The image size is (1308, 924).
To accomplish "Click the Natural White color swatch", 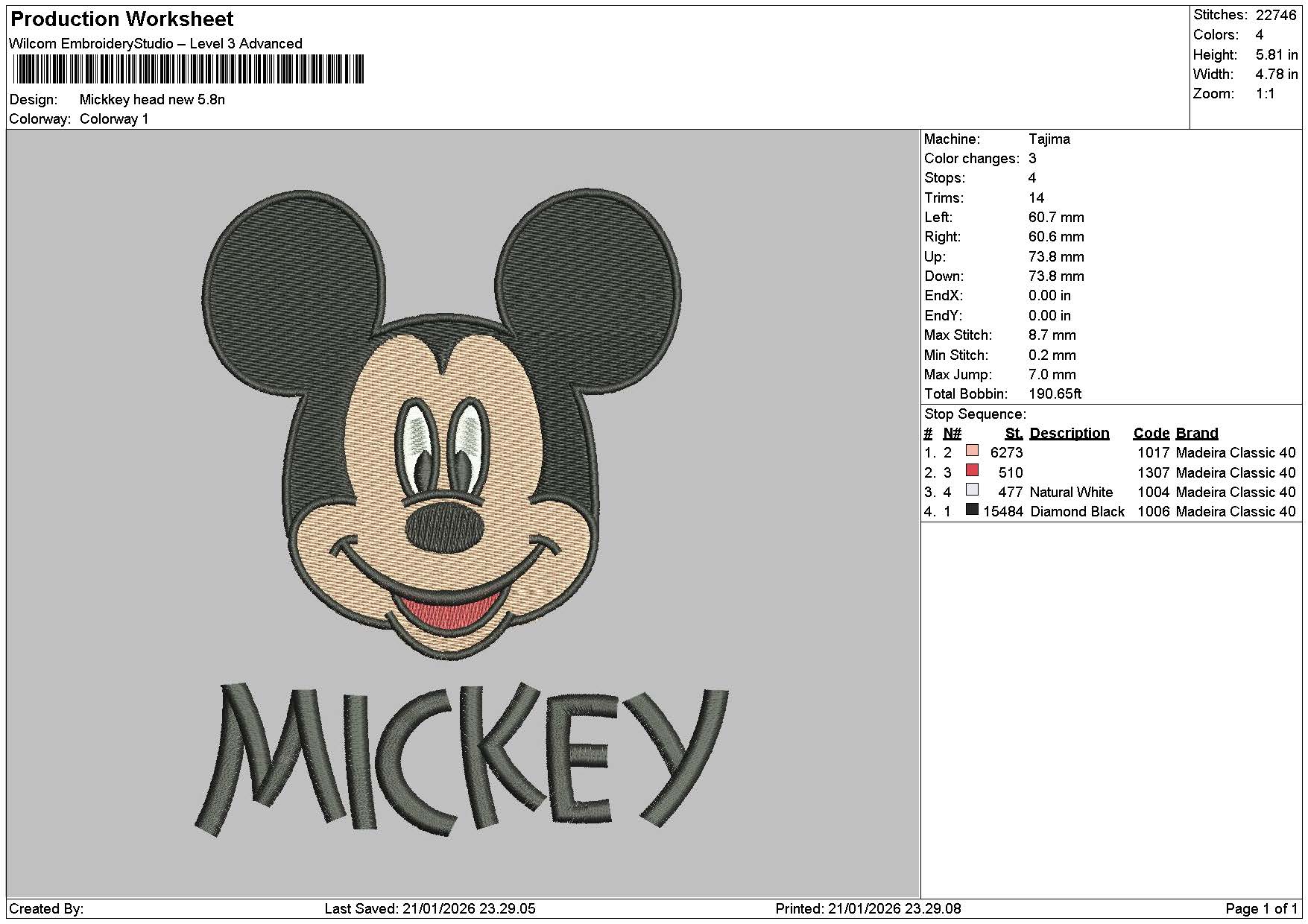I will 972,490.
